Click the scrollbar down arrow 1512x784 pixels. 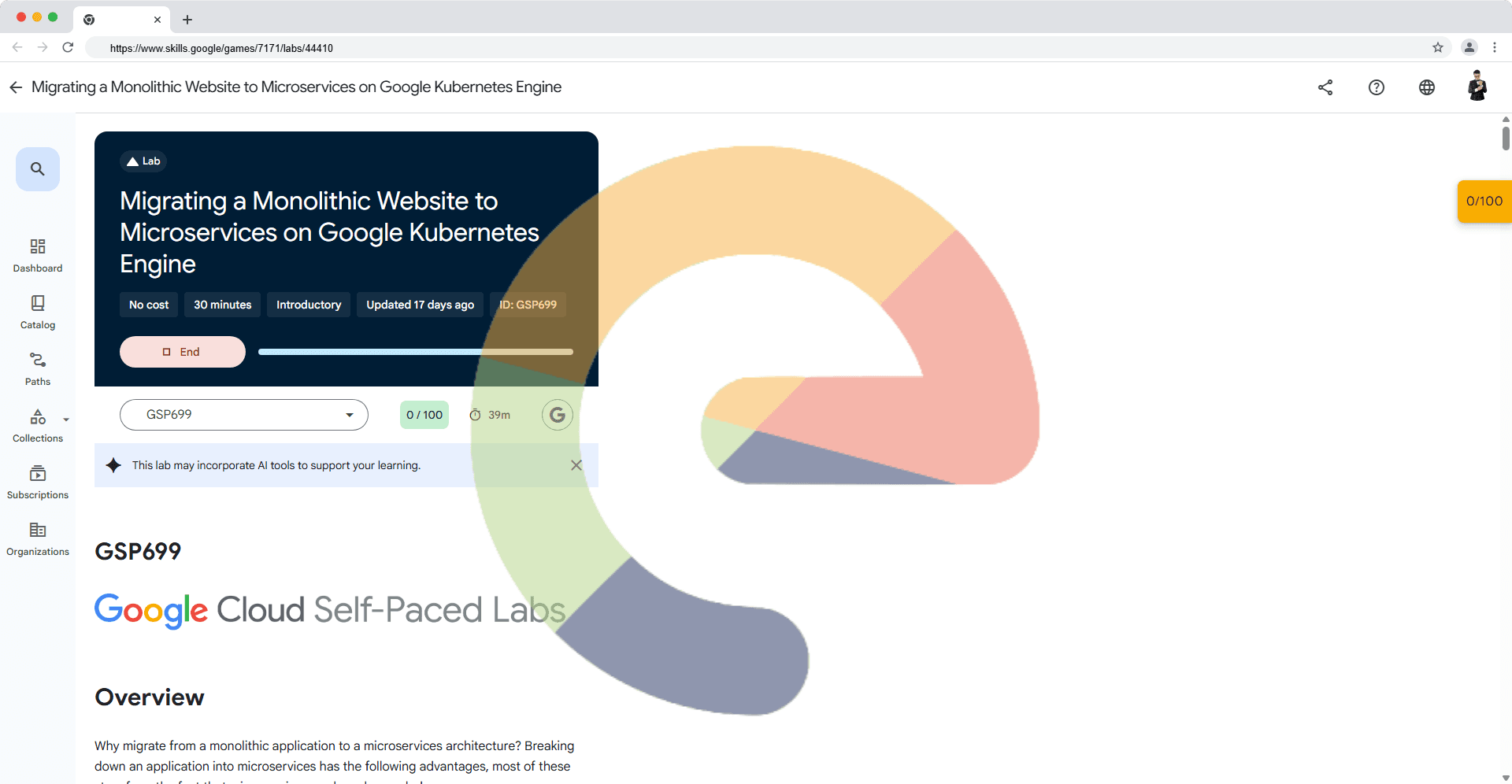click(x=1506, y=778)
